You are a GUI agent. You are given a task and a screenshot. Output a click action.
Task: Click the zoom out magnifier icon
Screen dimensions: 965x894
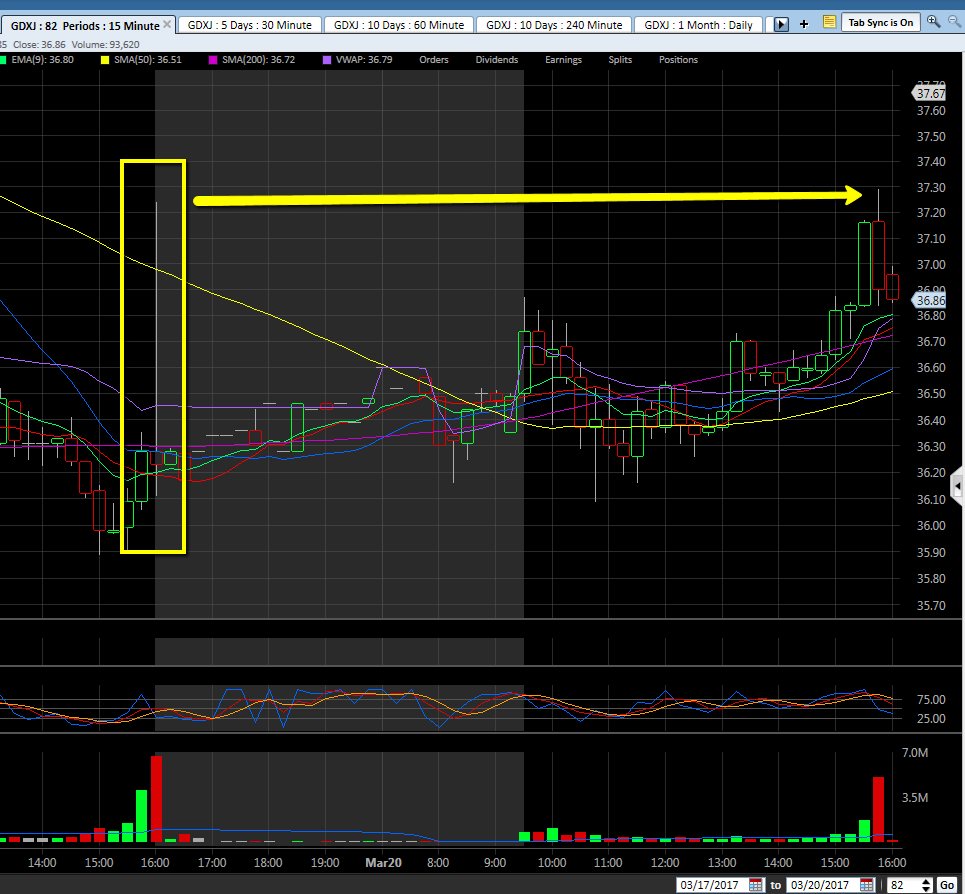pos(952,21)
